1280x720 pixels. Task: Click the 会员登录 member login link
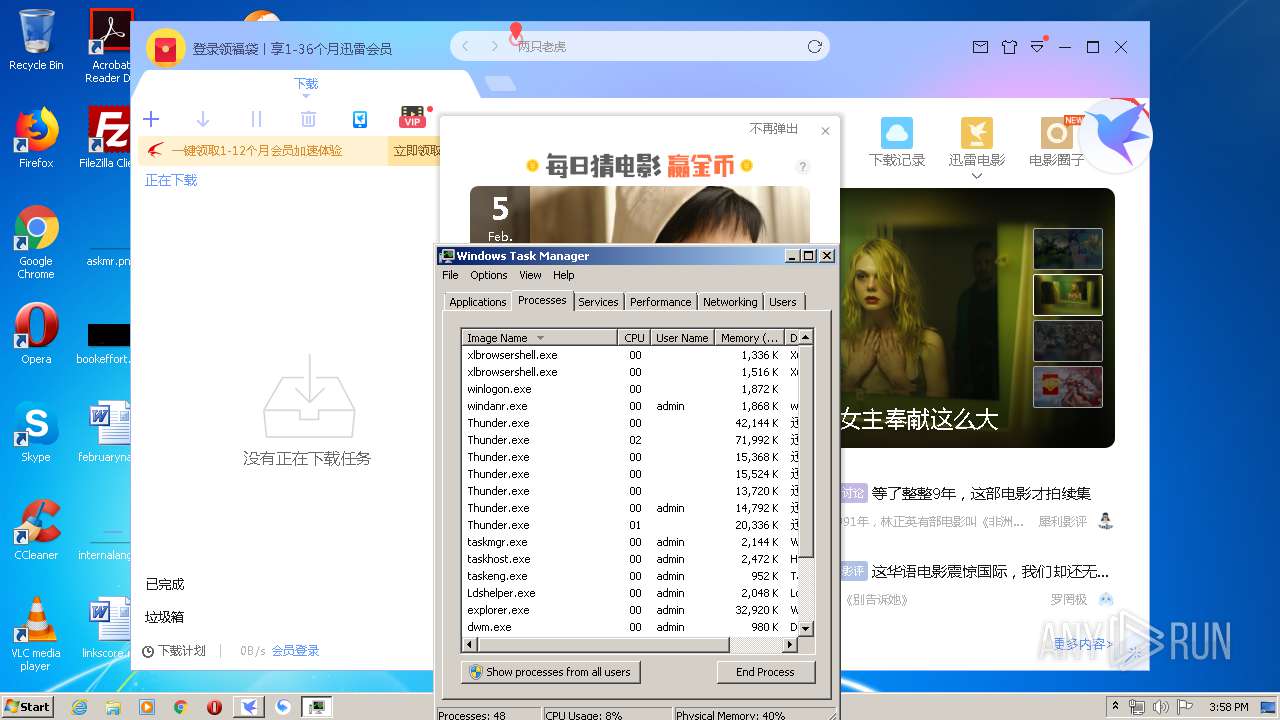point(296,651)
